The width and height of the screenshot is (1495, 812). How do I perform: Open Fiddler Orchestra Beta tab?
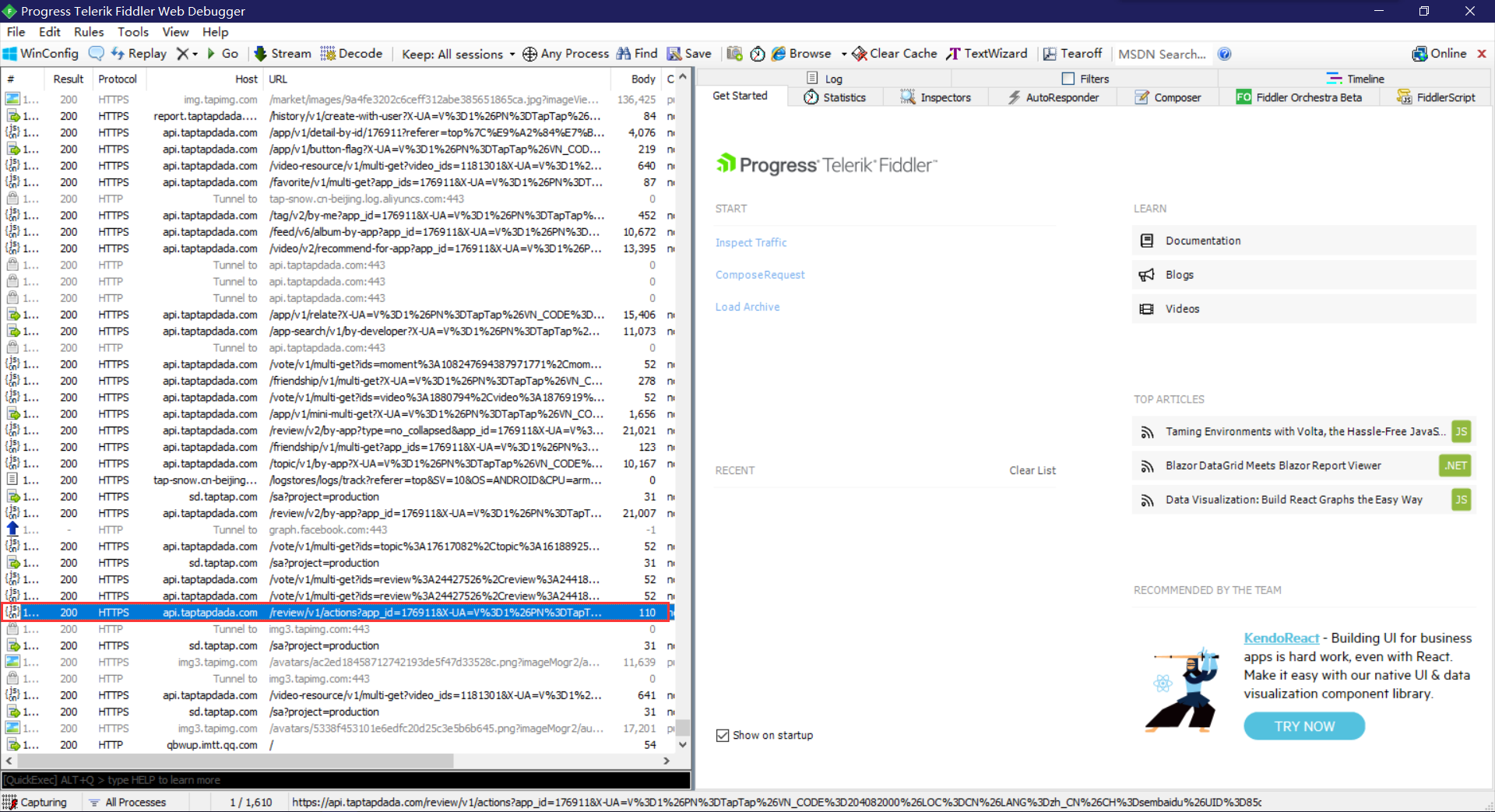click(1299, 97)
